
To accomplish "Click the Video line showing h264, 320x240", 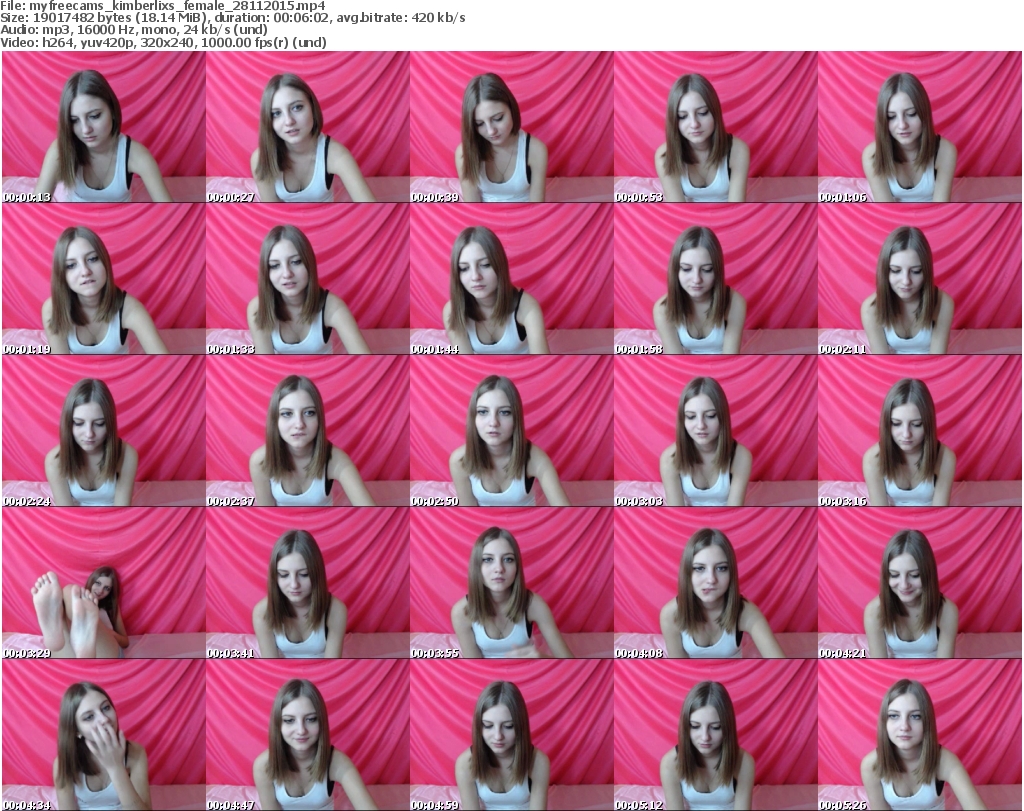I will [x=163, y=42].
